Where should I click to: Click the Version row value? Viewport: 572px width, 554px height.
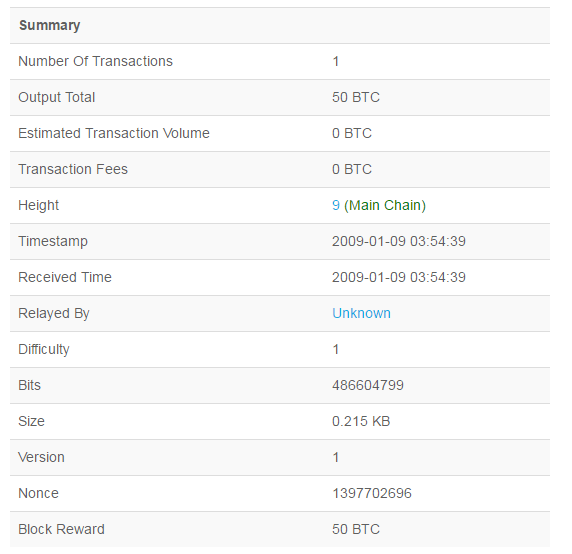point(336,457)
